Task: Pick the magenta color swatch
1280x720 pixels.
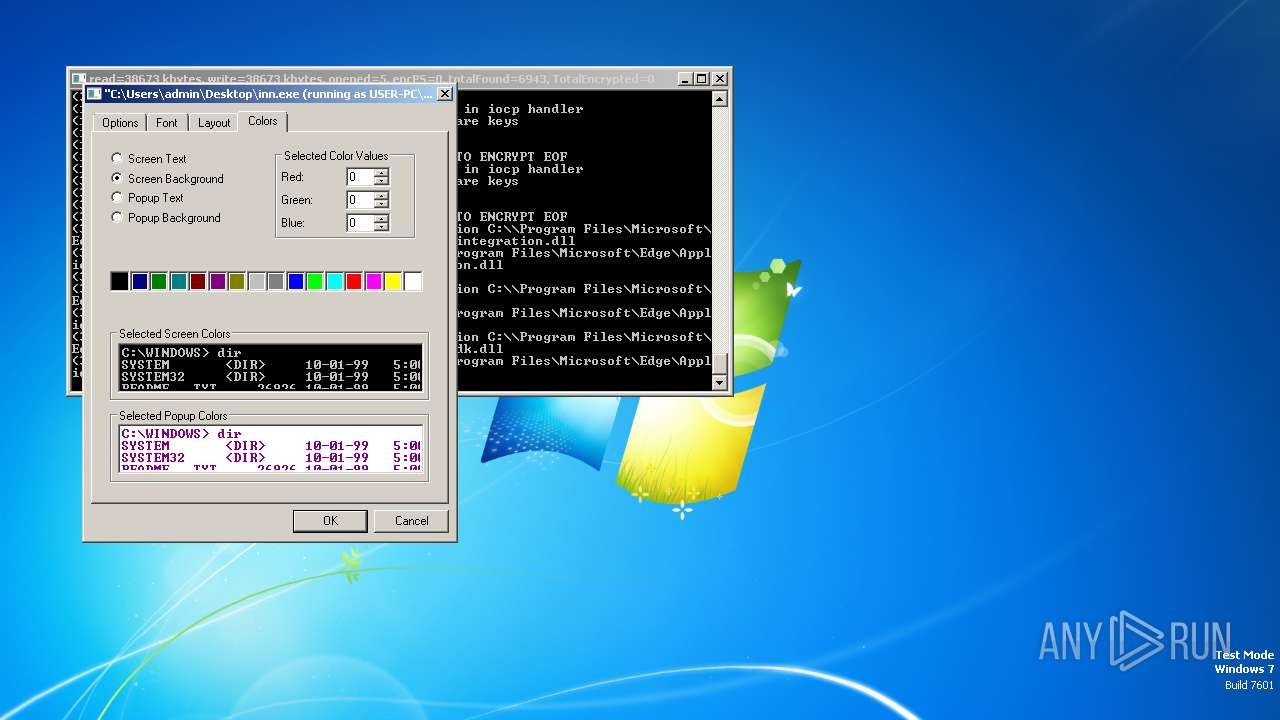Action: coord(373,282)
